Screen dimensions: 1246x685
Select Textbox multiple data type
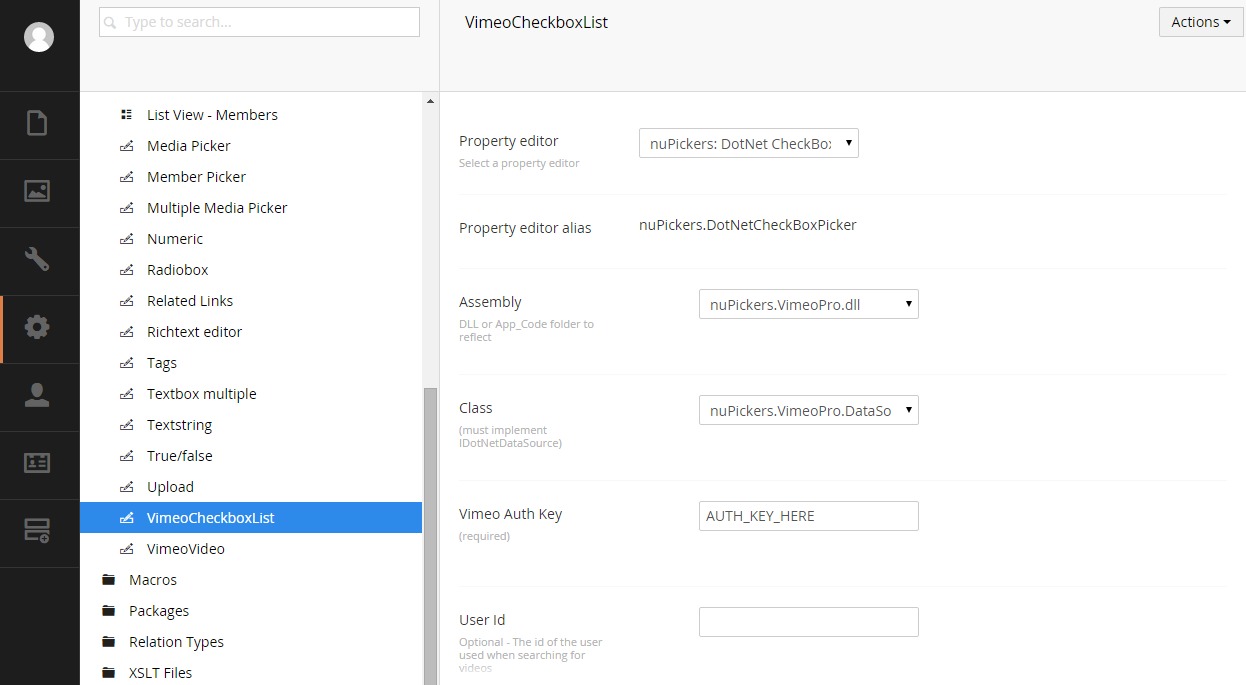pyautogui.click(x=201, y=394)
